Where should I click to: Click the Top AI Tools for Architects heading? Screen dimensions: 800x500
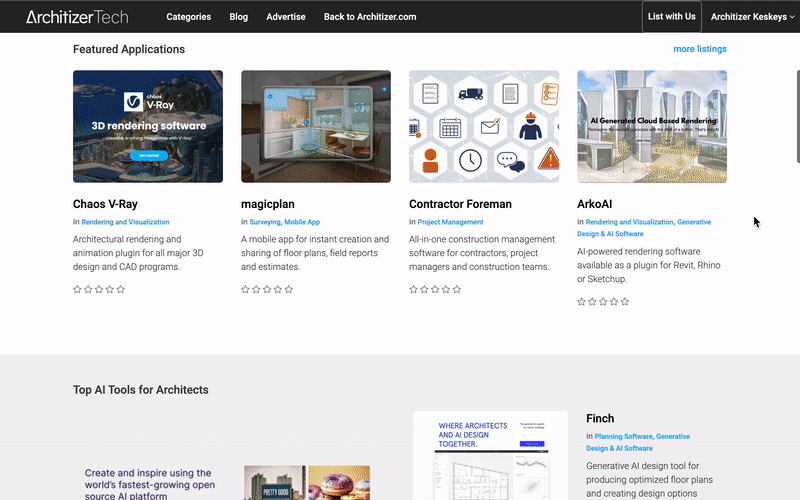141,390
